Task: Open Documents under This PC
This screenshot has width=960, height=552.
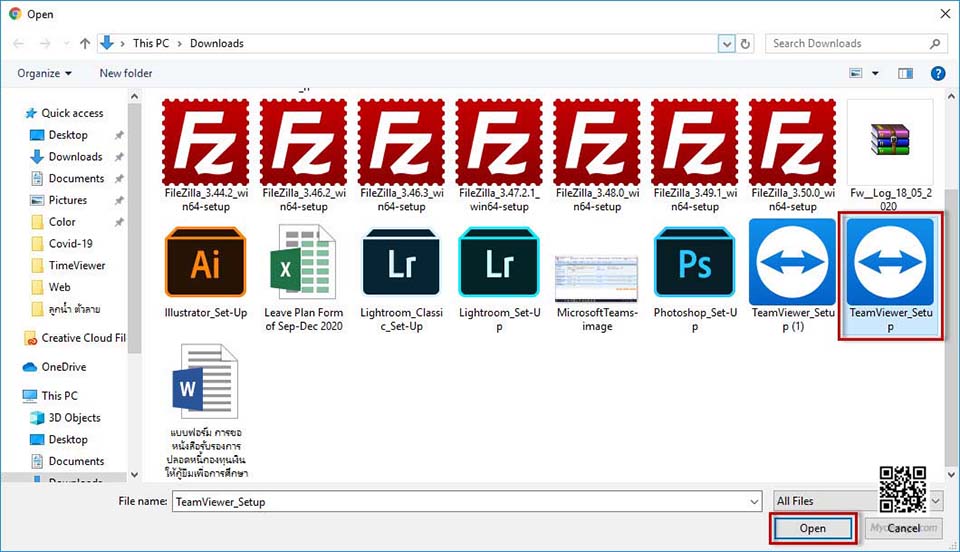Action: (67, 461)
